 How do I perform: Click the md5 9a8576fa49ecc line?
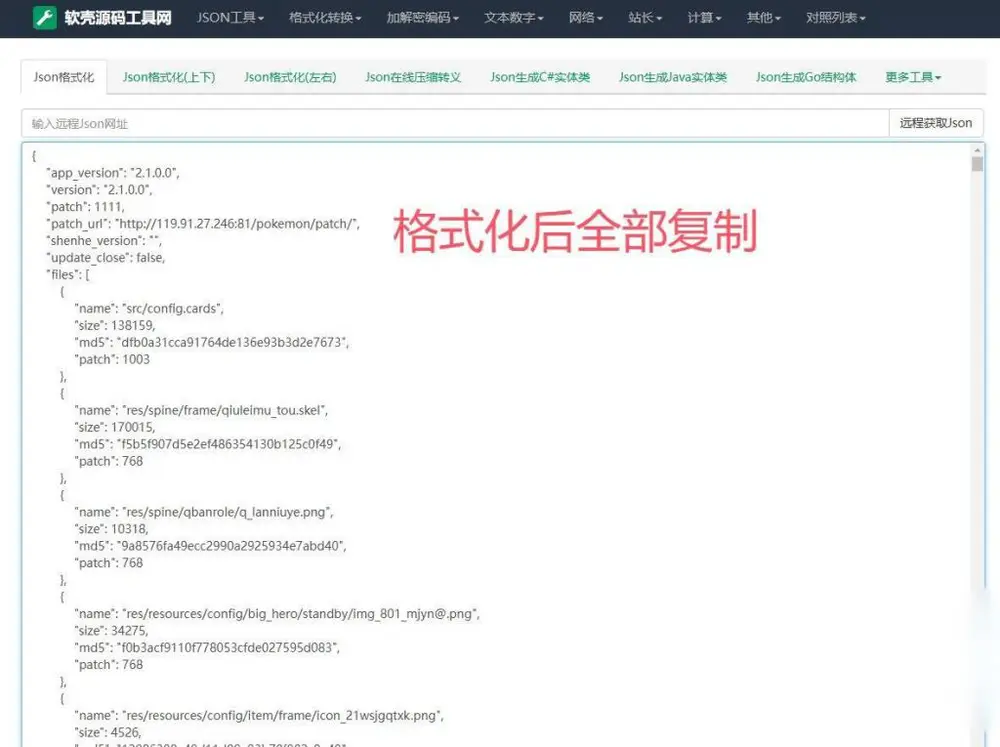210,546
